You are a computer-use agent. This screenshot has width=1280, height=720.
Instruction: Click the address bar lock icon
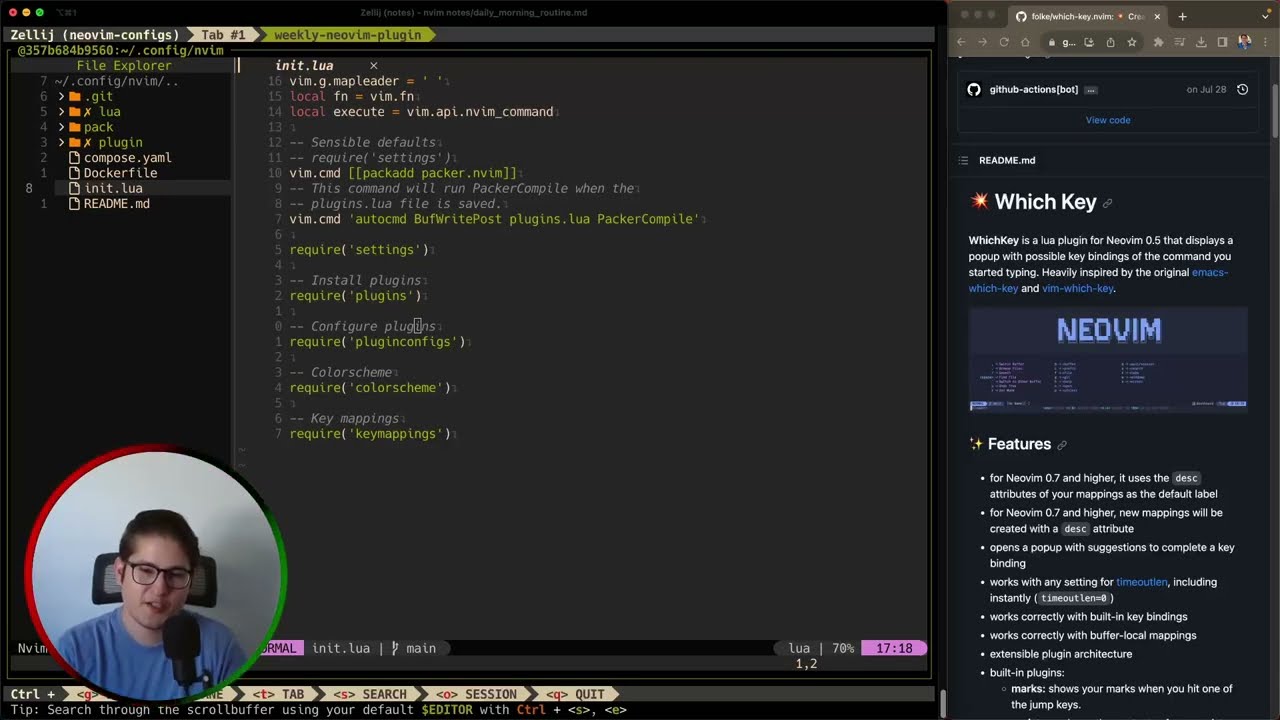tap(1051, 42)
